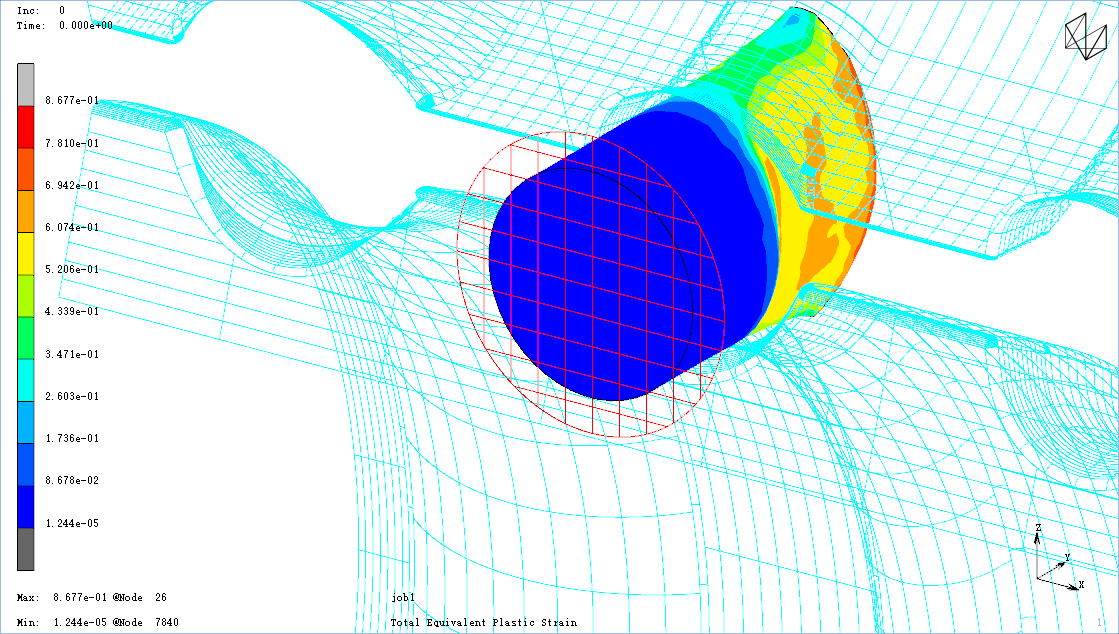Click the wireframe logo icon in the viewport corner

tap(1085, 36)
